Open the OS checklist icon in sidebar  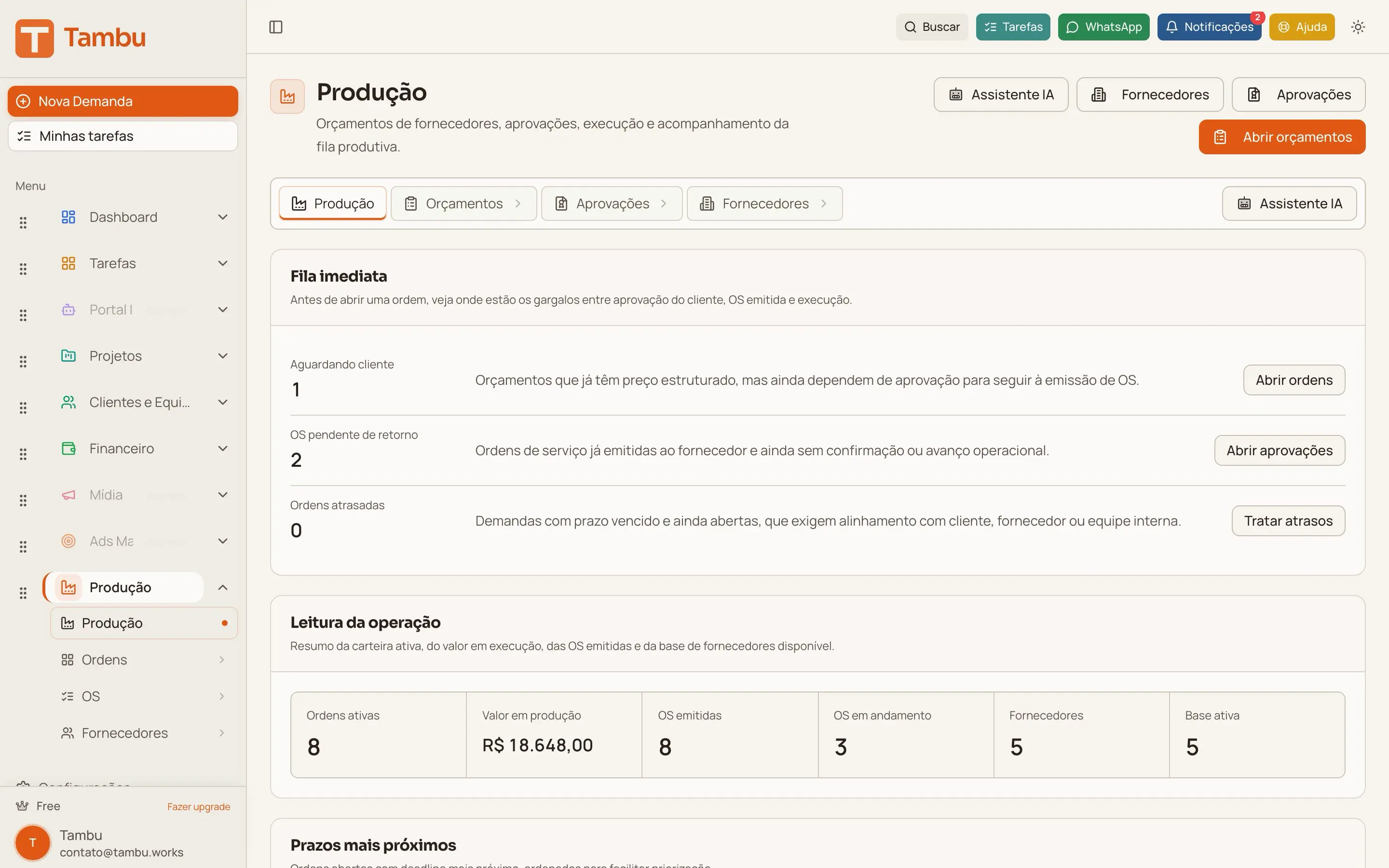click(68, 696)
